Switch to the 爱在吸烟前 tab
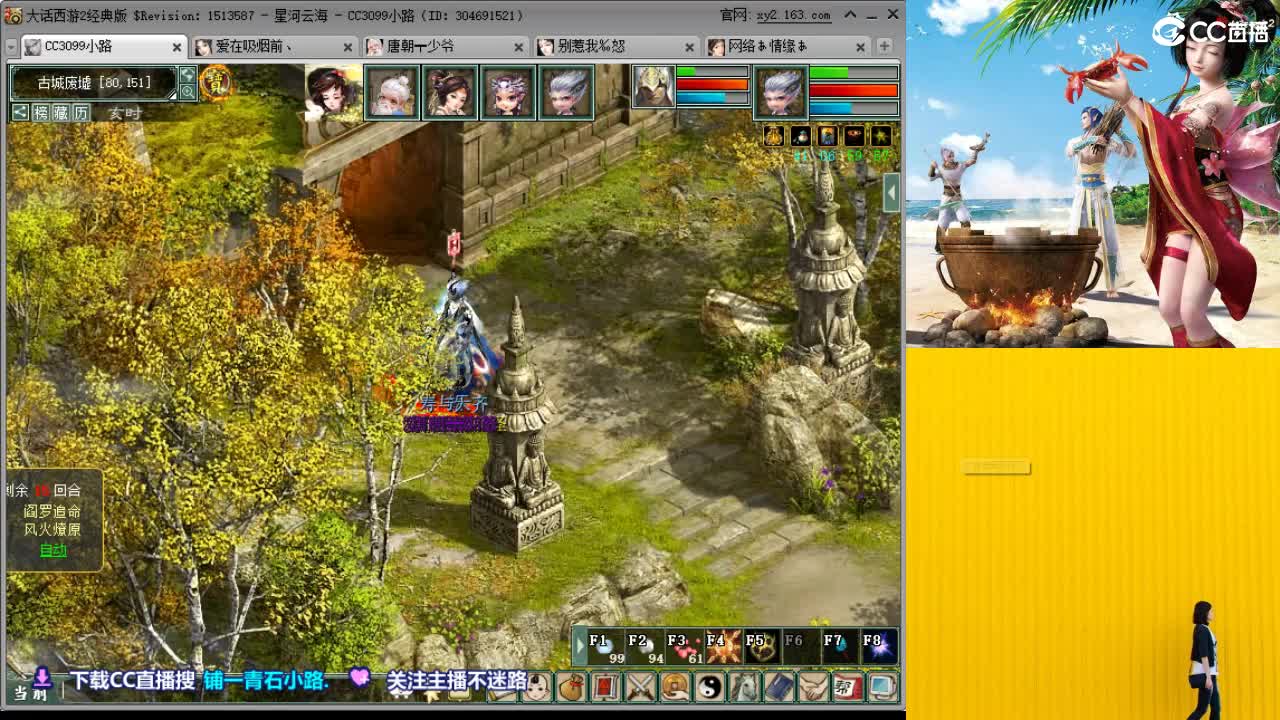1280x720 pixels. 274,47
